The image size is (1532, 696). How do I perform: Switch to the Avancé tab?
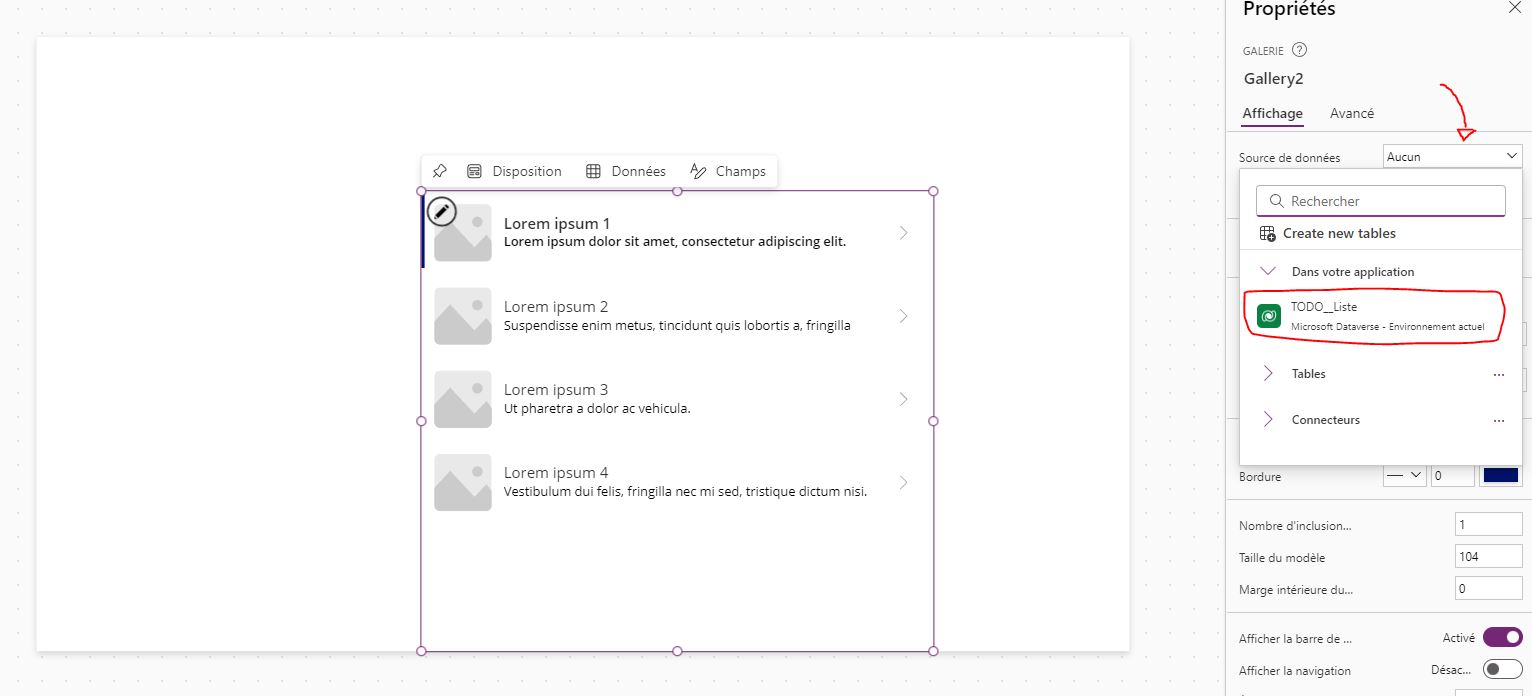[x=1352, y=113]
